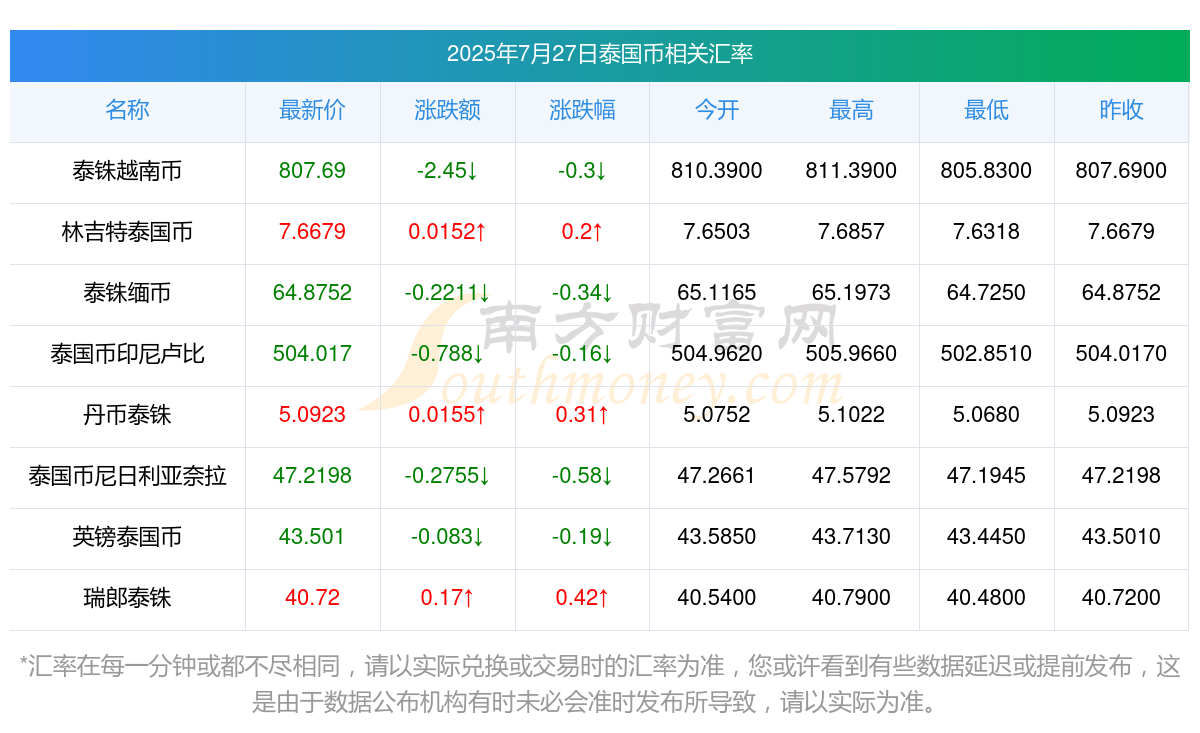This screenshot has height=733, width=1200.
Task: Click latest price 807.69
Action: [x=312, y=171]
